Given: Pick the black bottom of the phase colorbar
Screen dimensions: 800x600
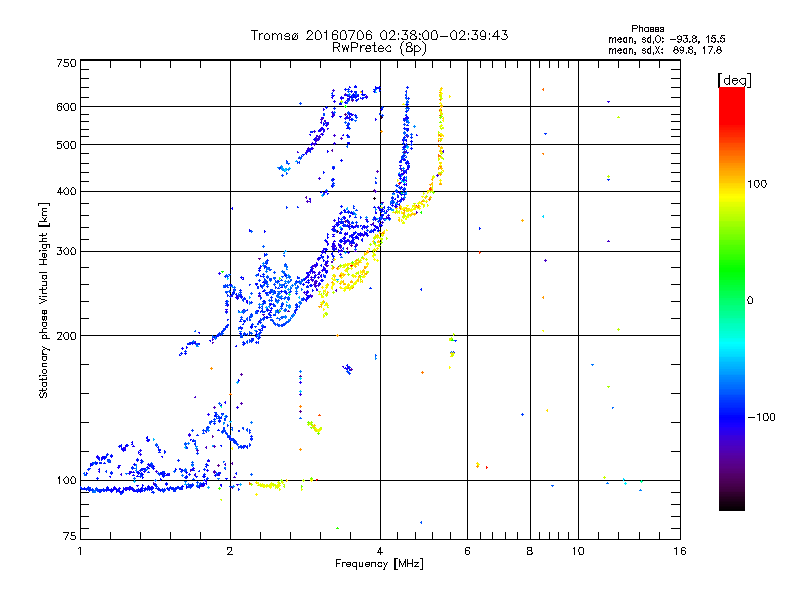Looking at the screenshot, I should coord(732,503).
